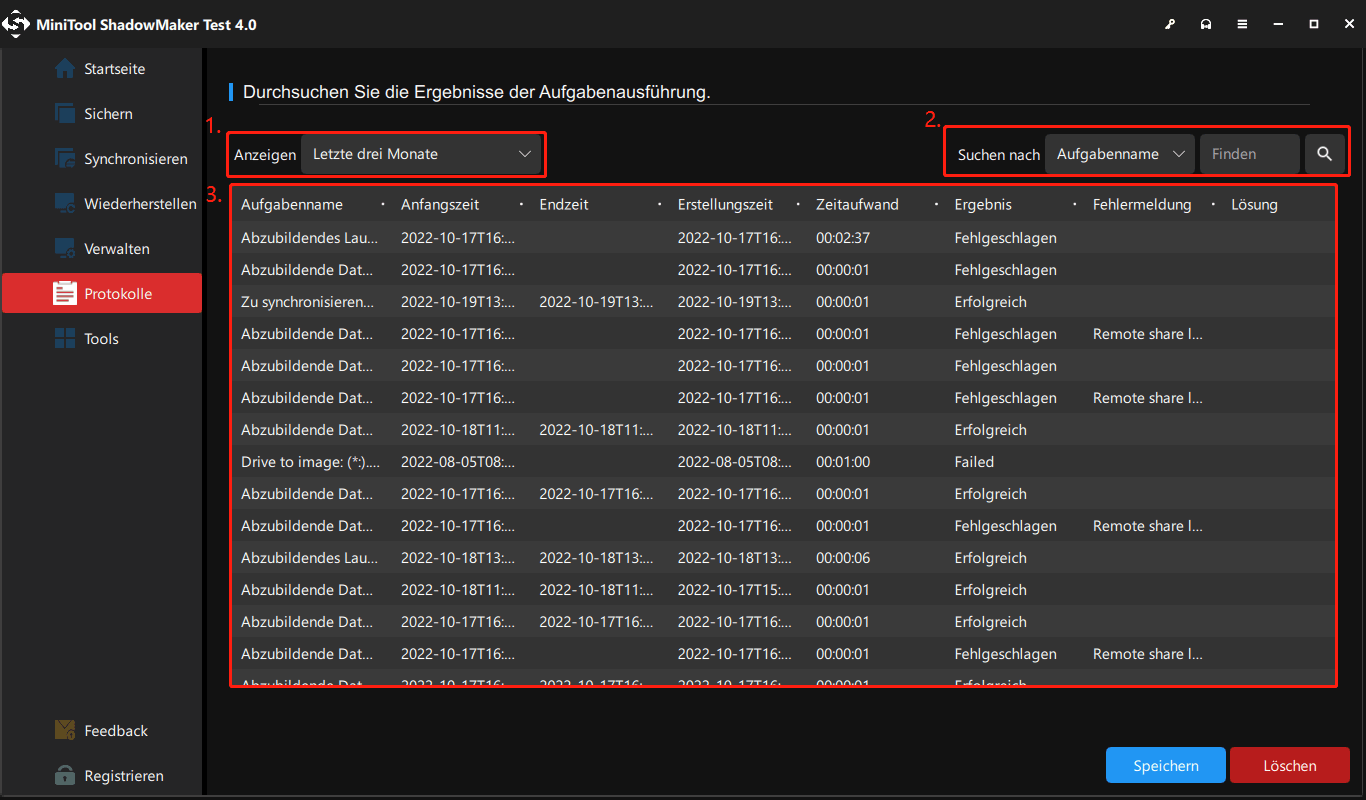Image resolution: width=1366 pixels, height=800 pixels.
Task: Click the Protokolle logs icon
Action: (x=65, y=294)
